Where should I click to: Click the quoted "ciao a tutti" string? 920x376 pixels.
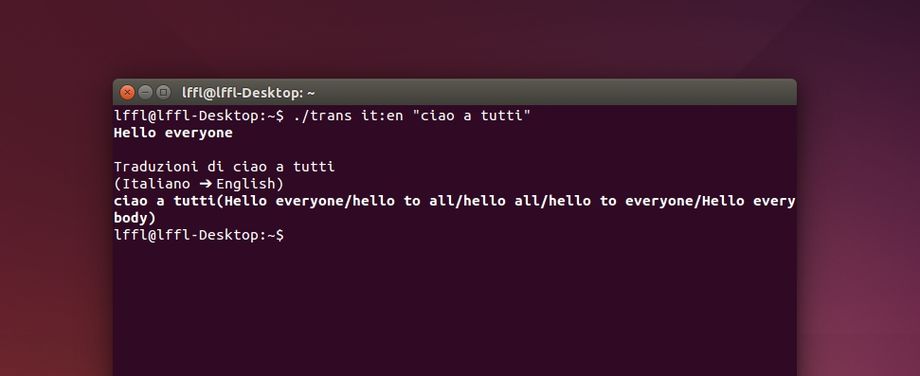coord(471,116)
